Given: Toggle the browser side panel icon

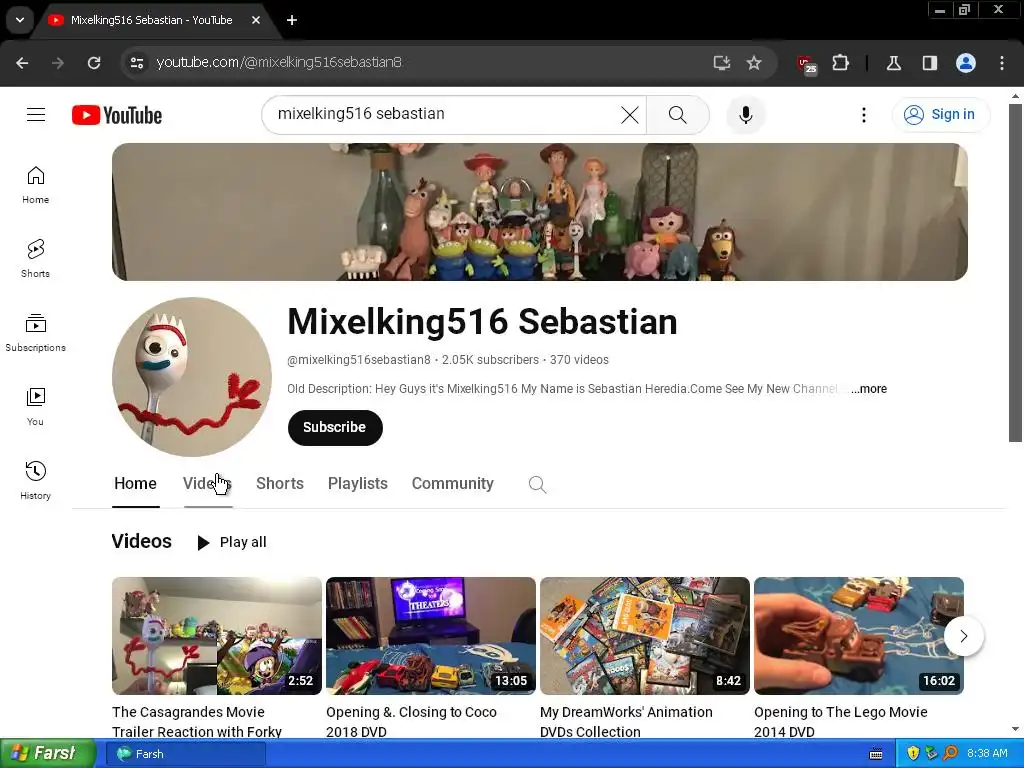Looking at the screenshot, I should [x=929, y=63].
